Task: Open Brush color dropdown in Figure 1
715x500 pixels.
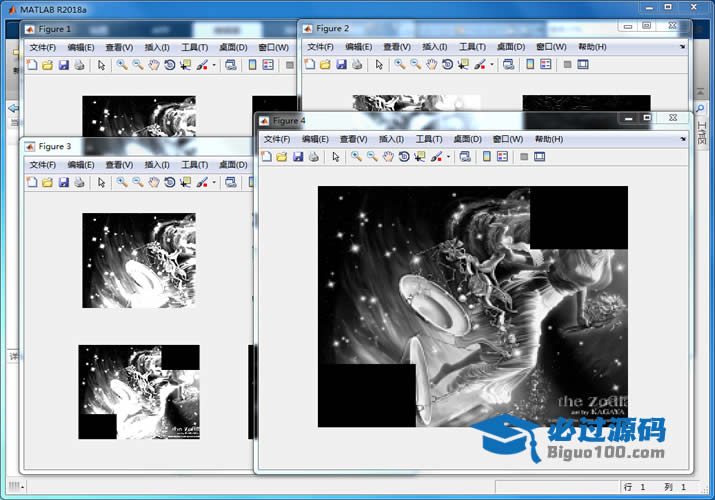Action: [214, 65]
